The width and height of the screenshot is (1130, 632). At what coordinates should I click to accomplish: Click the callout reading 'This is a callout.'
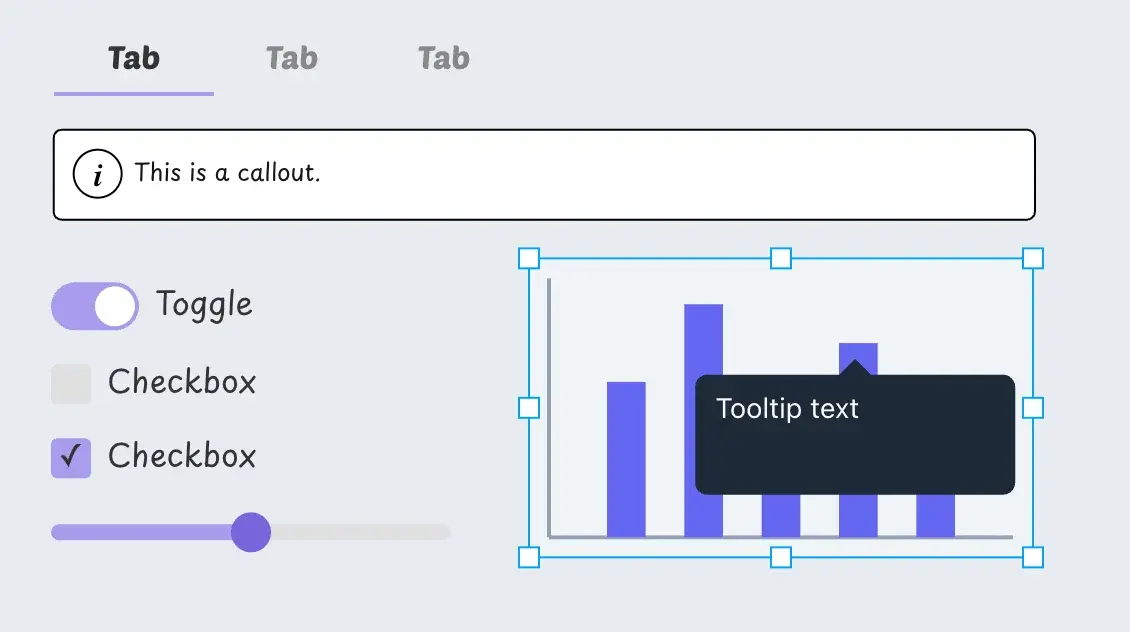pyautogui.click(x=540, y=173)
